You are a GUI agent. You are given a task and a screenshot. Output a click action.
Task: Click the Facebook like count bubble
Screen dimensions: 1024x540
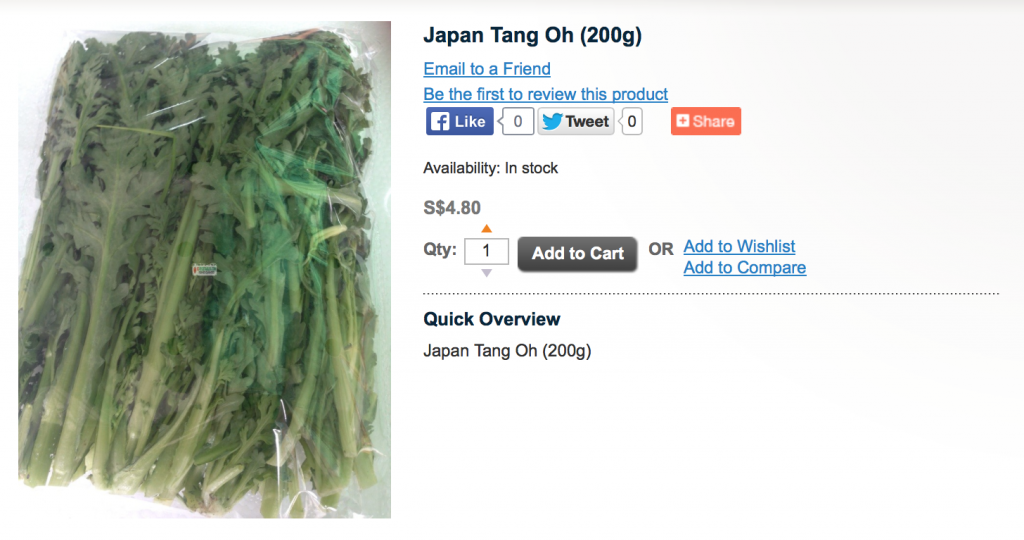coord(517,121)
